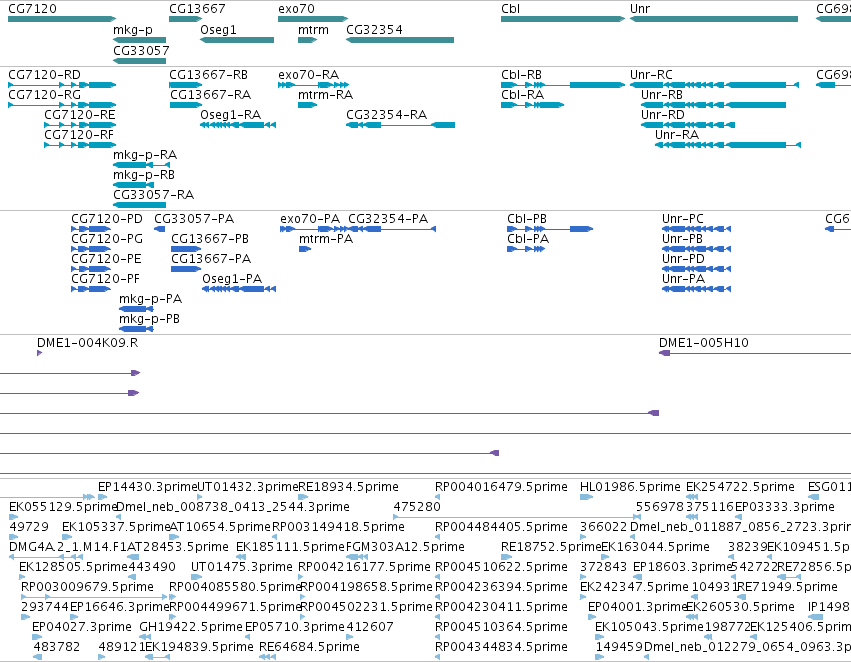Select protein CG7120-PE
Image resolution: width=851 pixels, height=662 pixels.
click(91, 269)
